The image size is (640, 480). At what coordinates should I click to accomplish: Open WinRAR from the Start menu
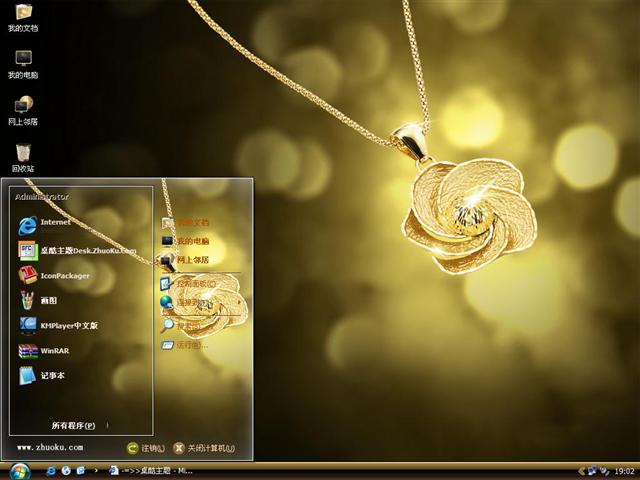coord(53,350)
